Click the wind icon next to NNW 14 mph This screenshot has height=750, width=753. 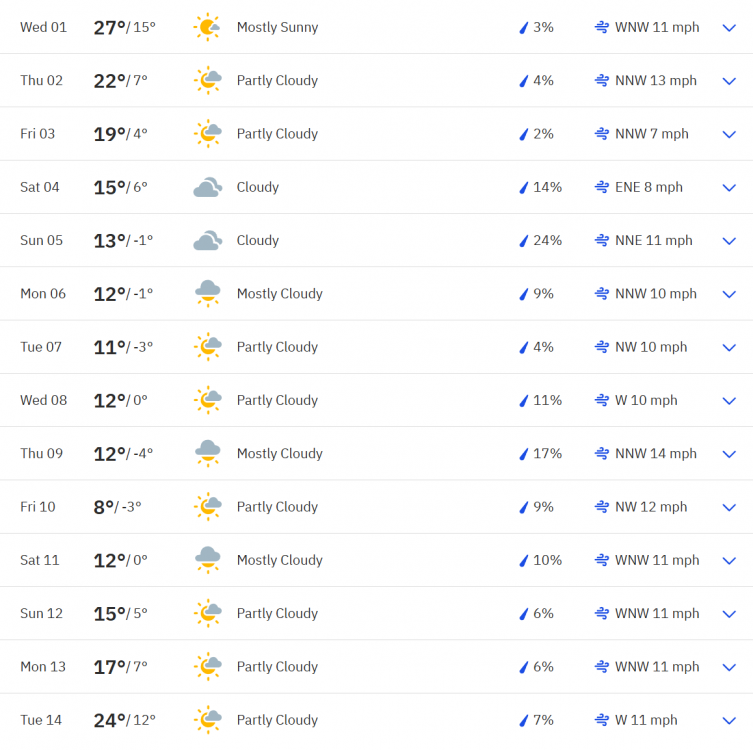602,454
